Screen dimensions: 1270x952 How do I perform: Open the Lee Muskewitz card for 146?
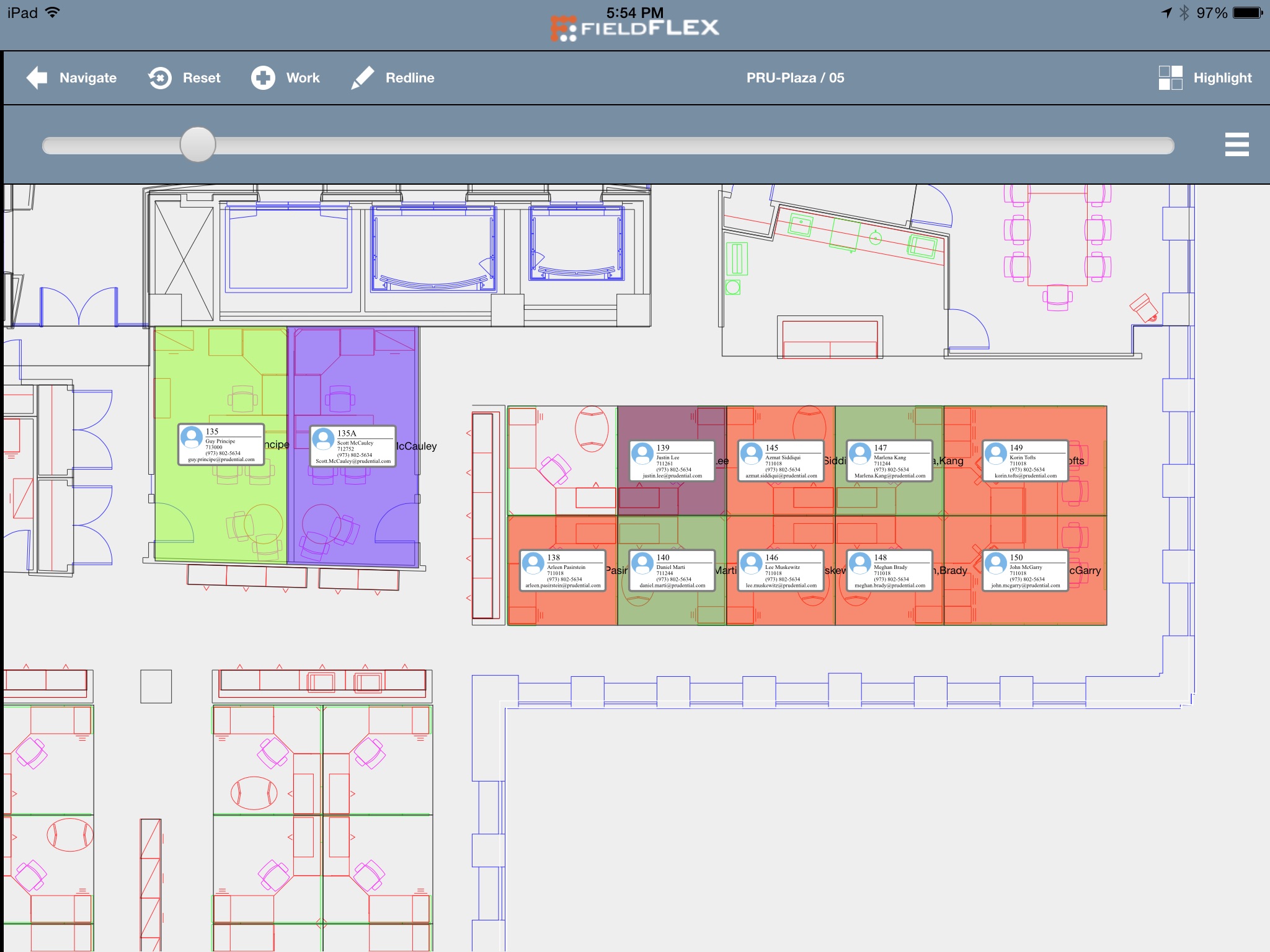[781, 571]
